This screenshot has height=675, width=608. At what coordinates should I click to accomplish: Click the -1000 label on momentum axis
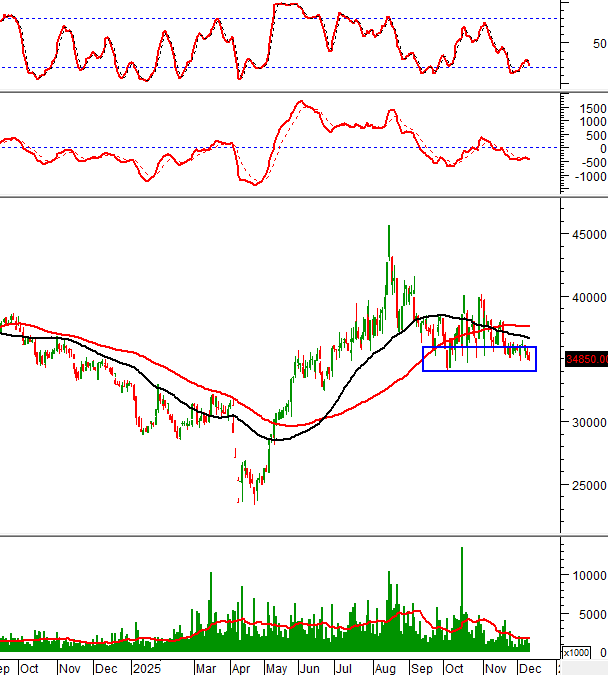(588, 176)
